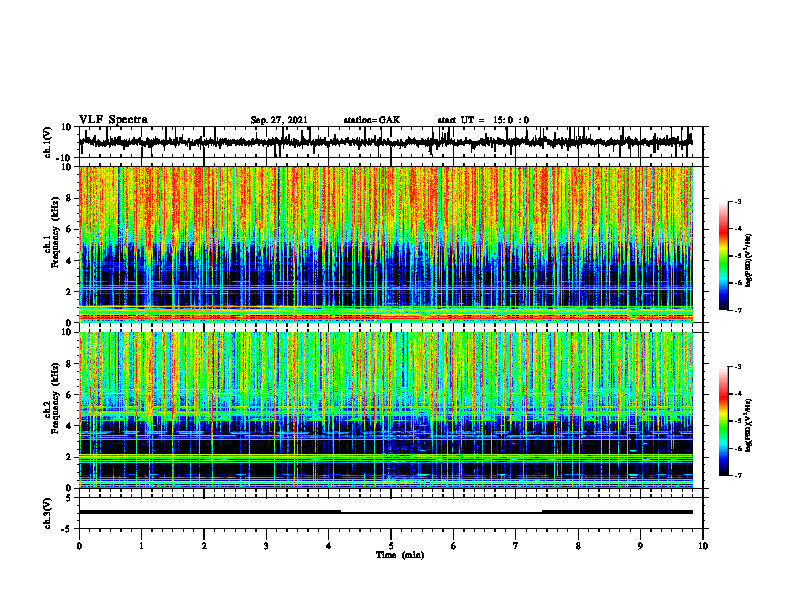The width and height of the screenshot is (792, 612).
Task: Select the date text "Sep. 27, 2021"
Action: click(x=279, y=120)
